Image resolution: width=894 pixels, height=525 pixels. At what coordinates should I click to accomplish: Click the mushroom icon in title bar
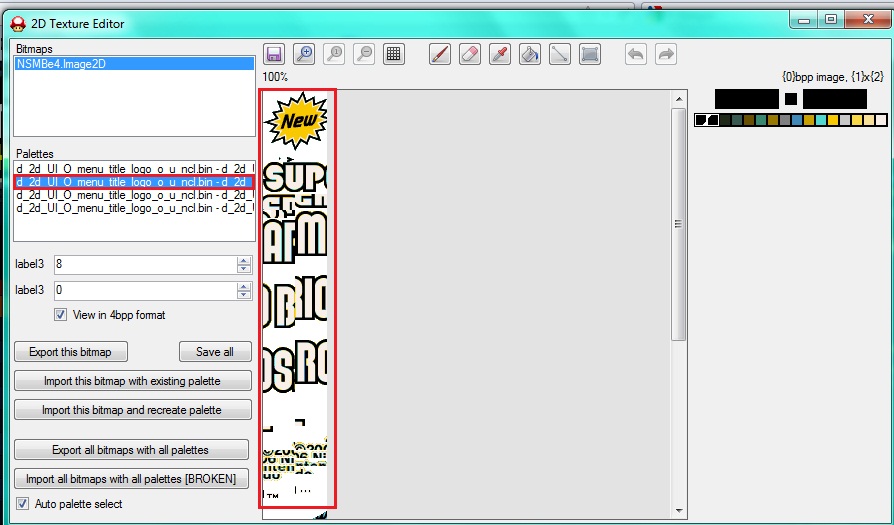18,23
